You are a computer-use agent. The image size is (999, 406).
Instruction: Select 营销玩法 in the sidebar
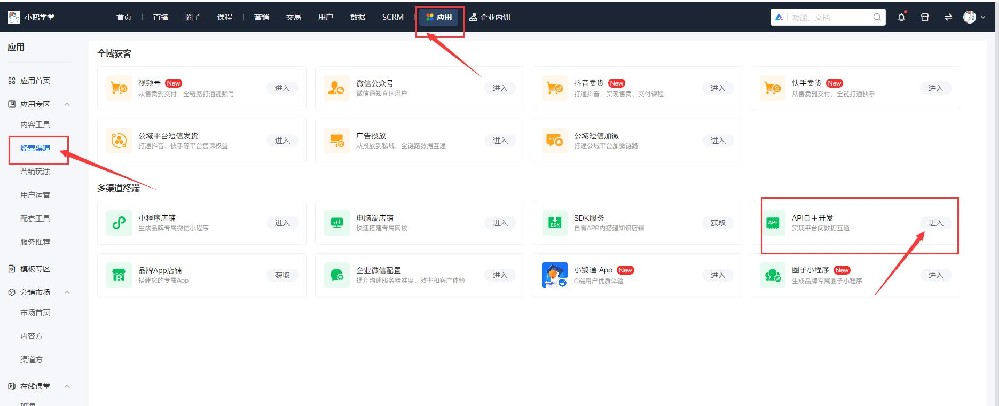(35, 171)
